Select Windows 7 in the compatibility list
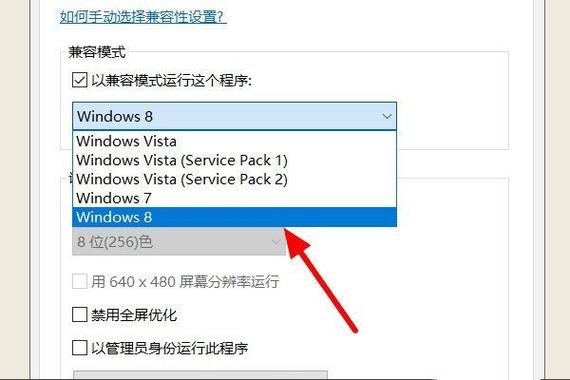 234,198
